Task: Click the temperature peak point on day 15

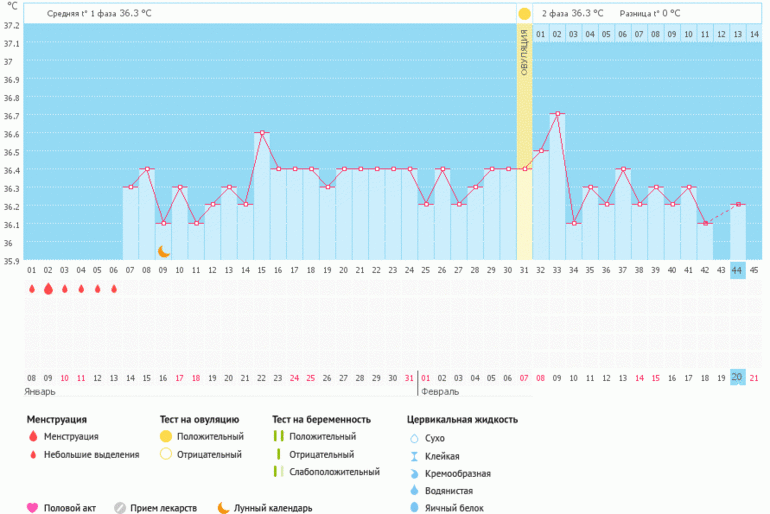Action: click(262, 132)
